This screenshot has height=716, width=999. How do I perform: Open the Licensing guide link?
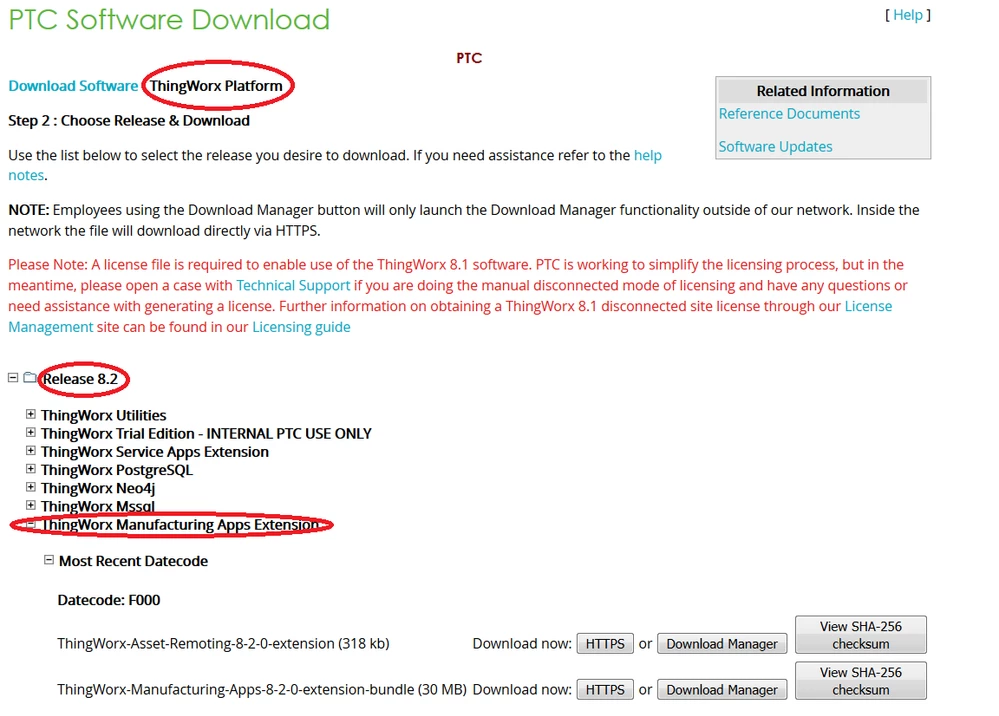coord(301,326)
